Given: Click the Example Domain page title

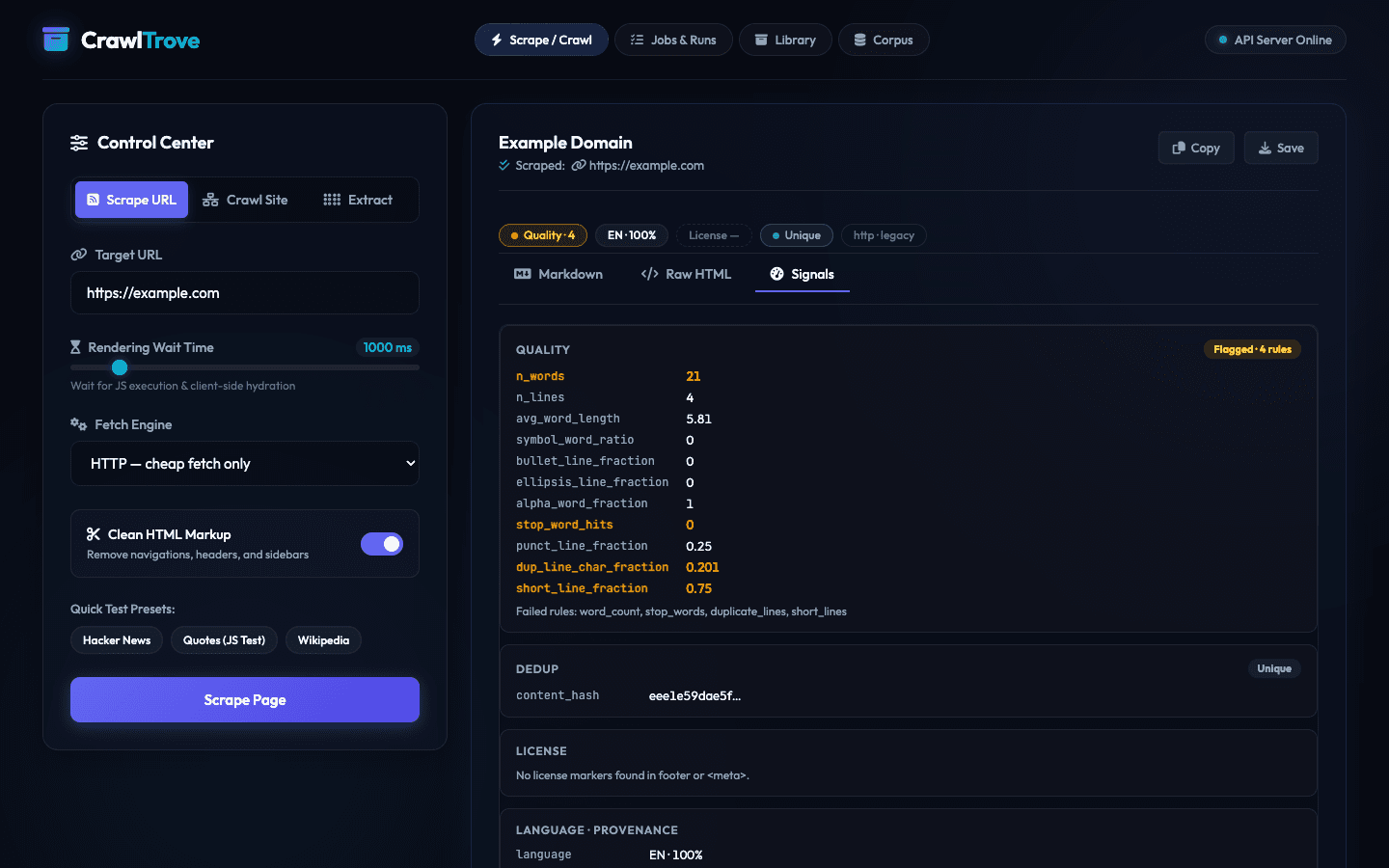Looking at the screenshot, I should click(565, 143).
